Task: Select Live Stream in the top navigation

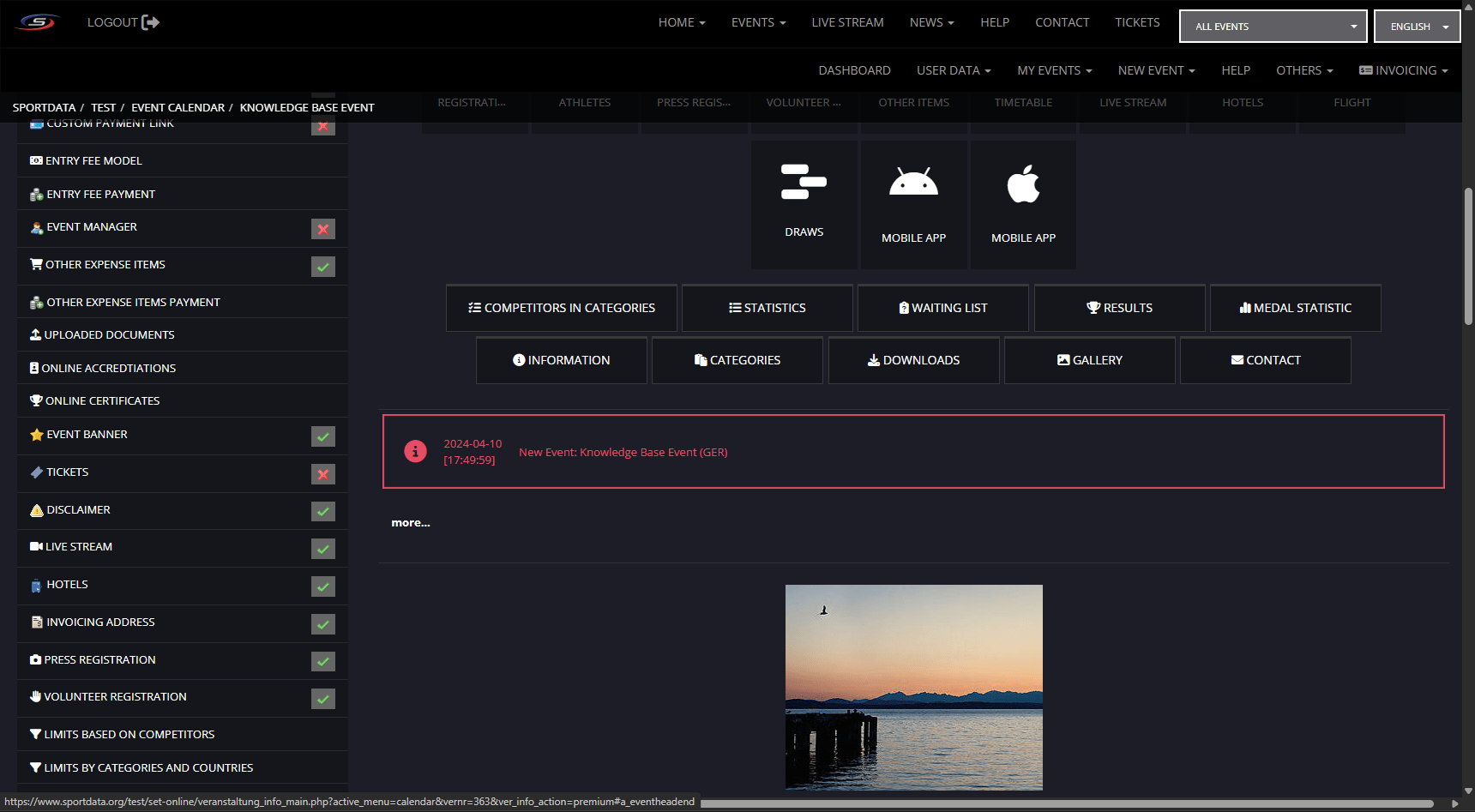Action: [847, 22]
